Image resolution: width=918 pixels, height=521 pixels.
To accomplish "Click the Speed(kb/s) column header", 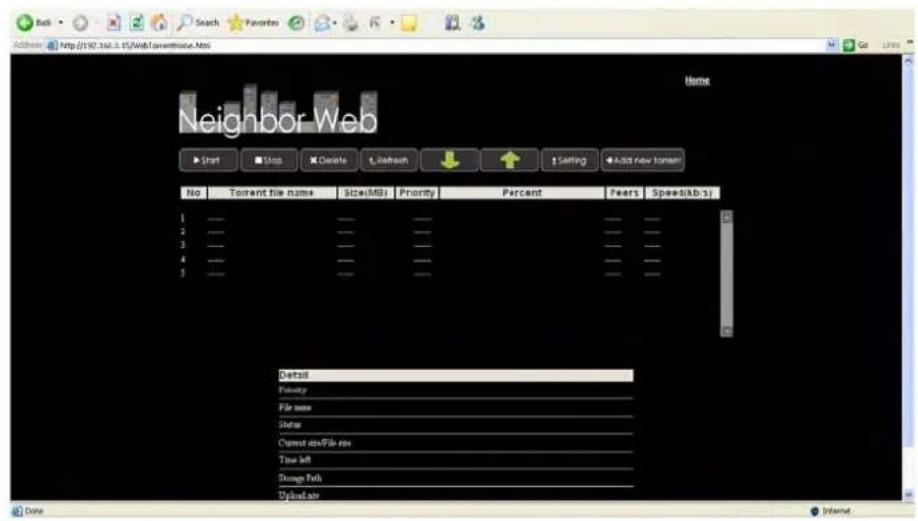I will coord(682,193).
